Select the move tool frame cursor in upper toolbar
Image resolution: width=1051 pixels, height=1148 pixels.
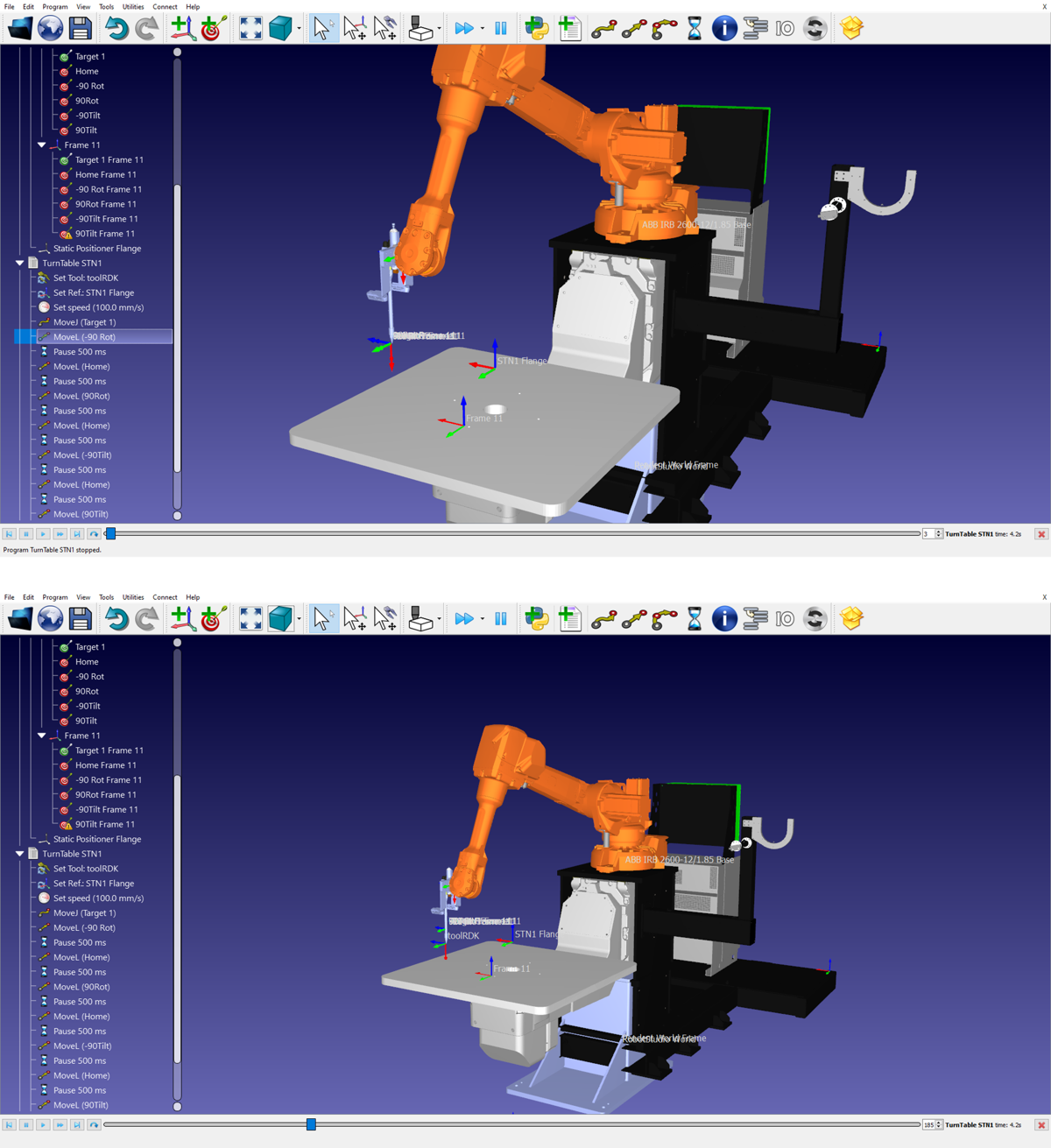click(384, 28)
